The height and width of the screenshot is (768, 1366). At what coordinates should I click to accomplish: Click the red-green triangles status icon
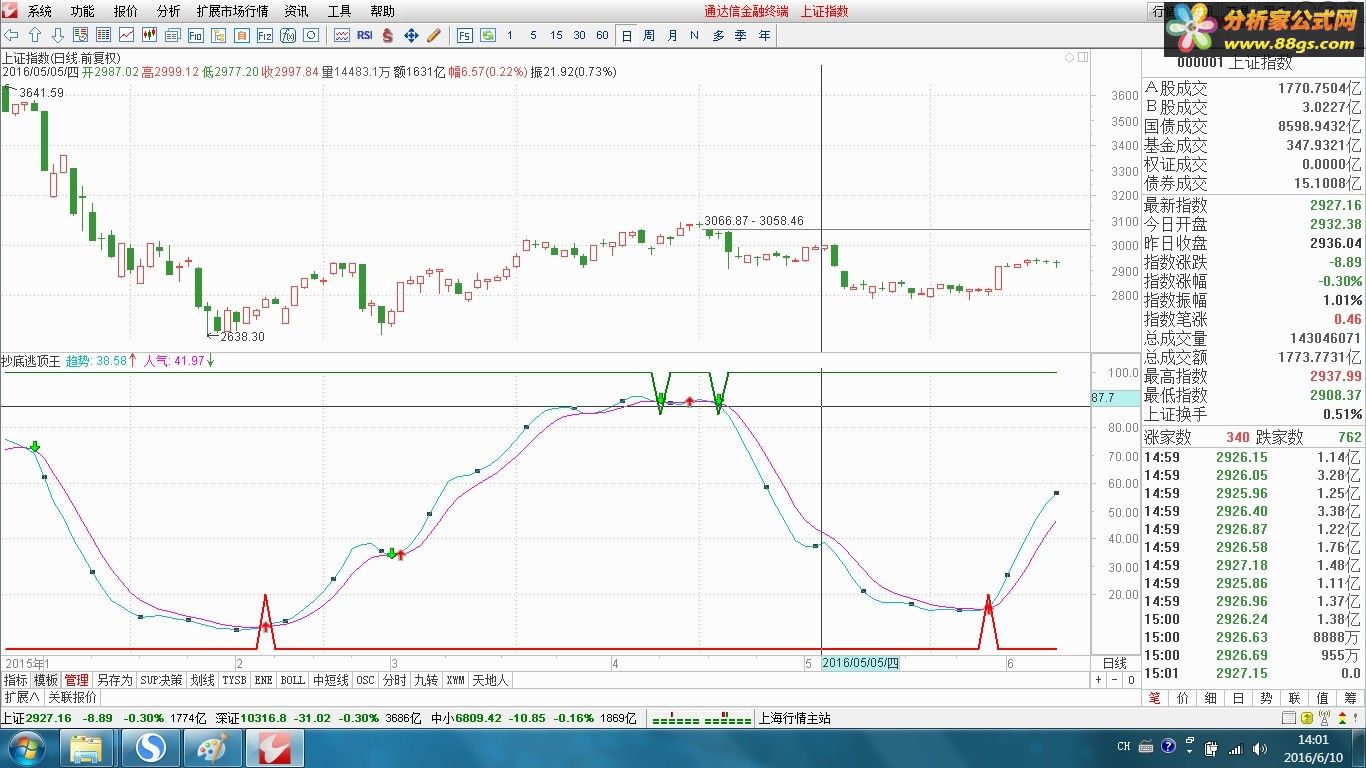point(1342,718)
